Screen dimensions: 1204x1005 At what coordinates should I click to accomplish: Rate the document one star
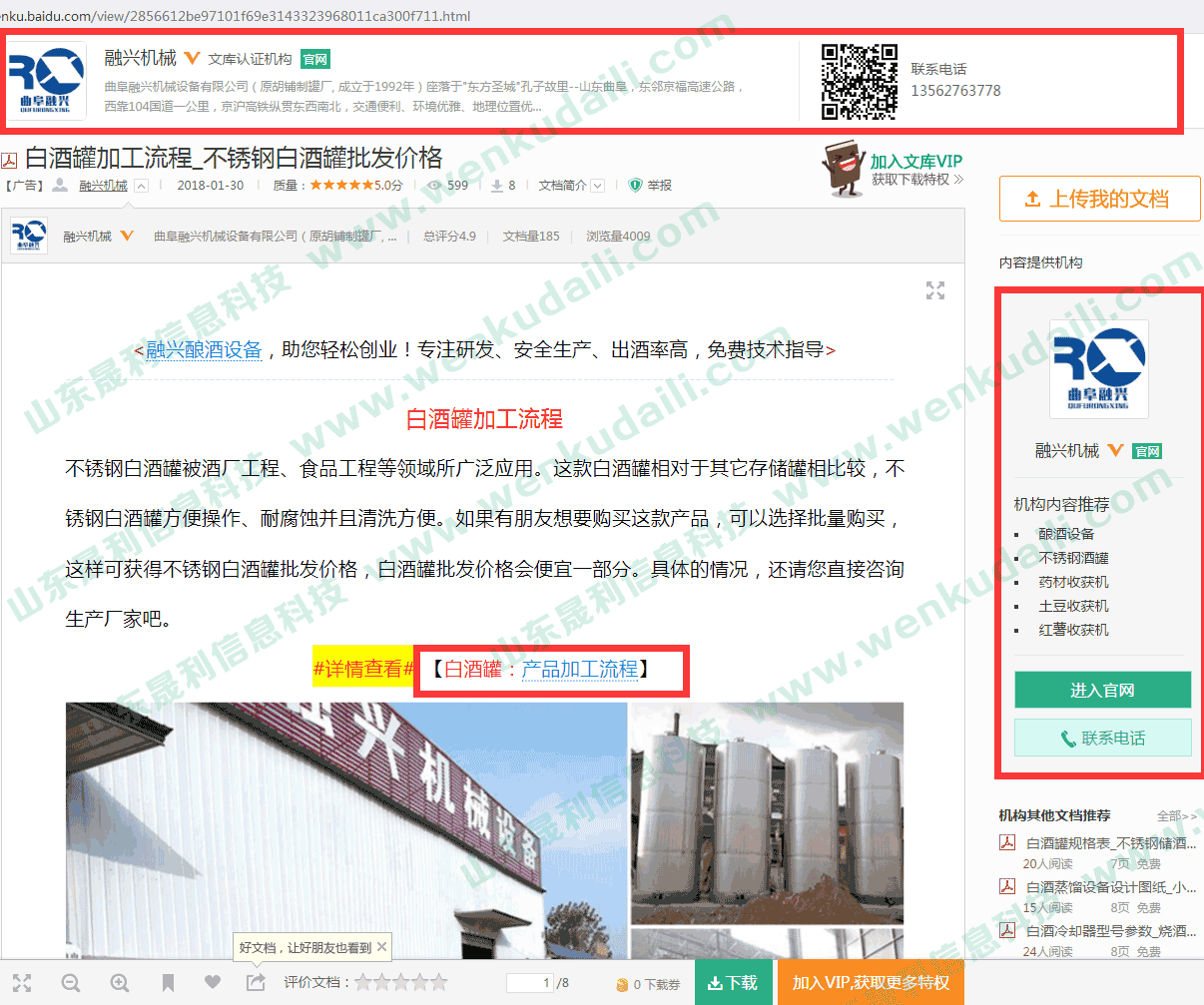pyautogui.click(x=362, y=983)
